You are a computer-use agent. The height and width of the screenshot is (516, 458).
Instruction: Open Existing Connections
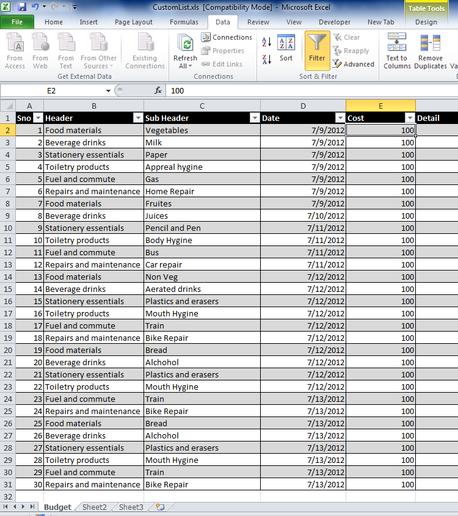coord(145,51)
